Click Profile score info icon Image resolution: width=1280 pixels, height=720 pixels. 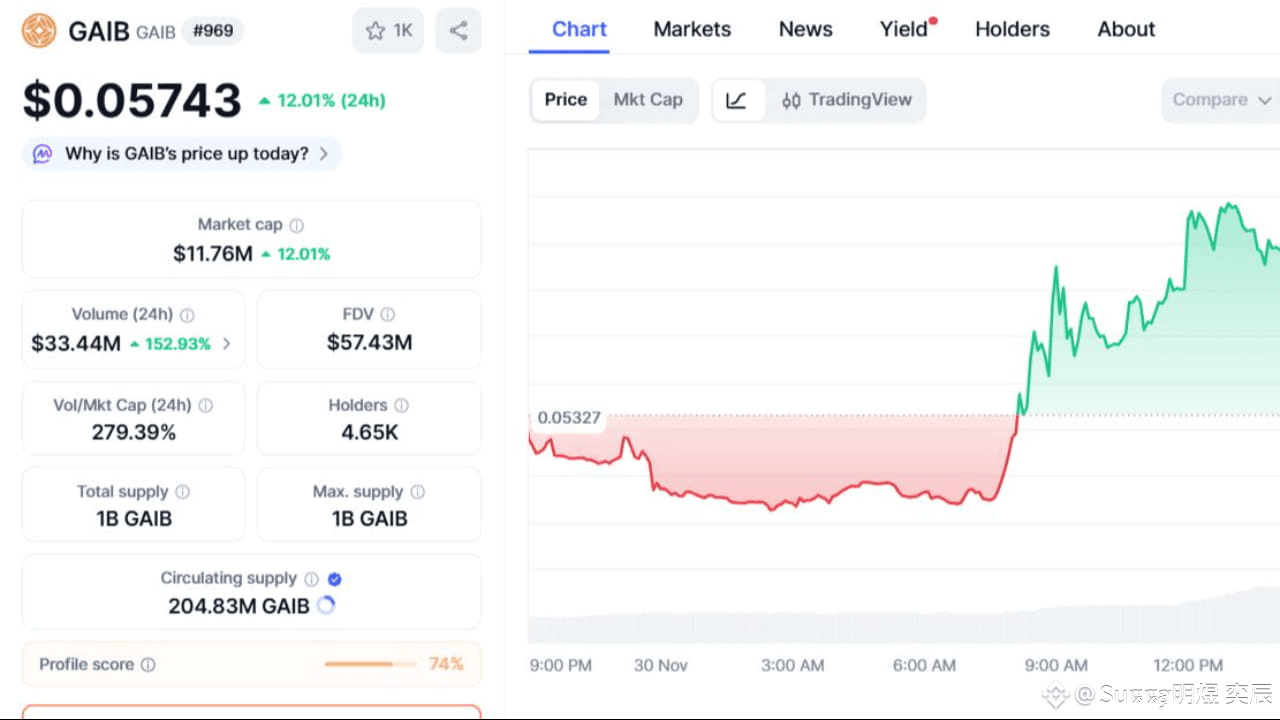tap(148, 665)
